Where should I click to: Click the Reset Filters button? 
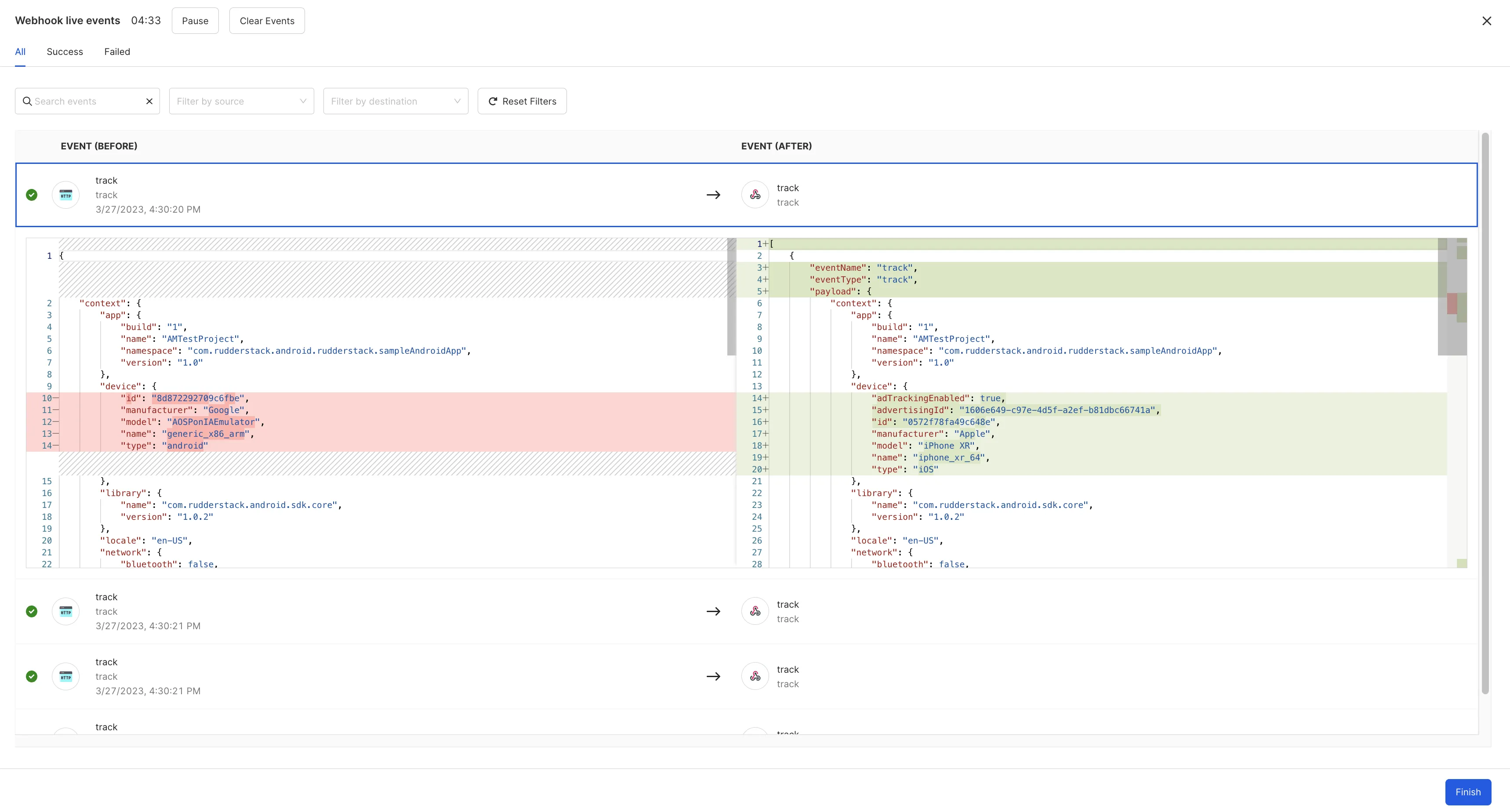pyautogui.click(x=522, y=101)
